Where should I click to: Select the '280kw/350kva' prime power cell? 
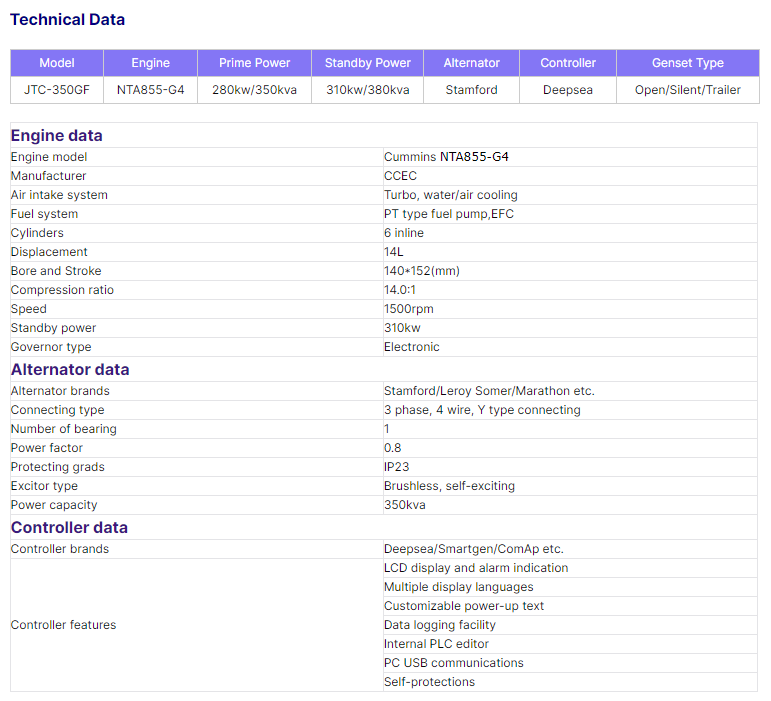pyautogui.click(x=255, y=90)
